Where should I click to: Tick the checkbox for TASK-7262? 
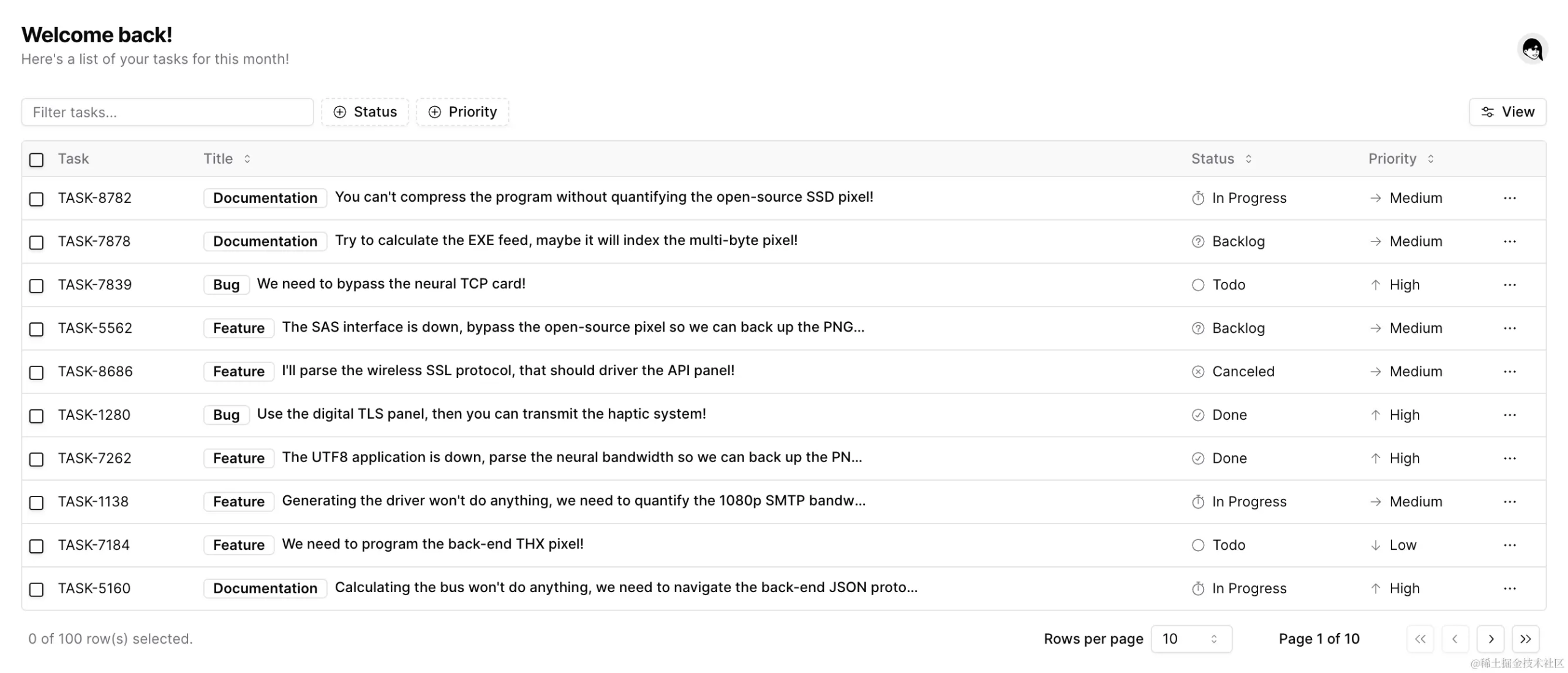coord(37,459)
